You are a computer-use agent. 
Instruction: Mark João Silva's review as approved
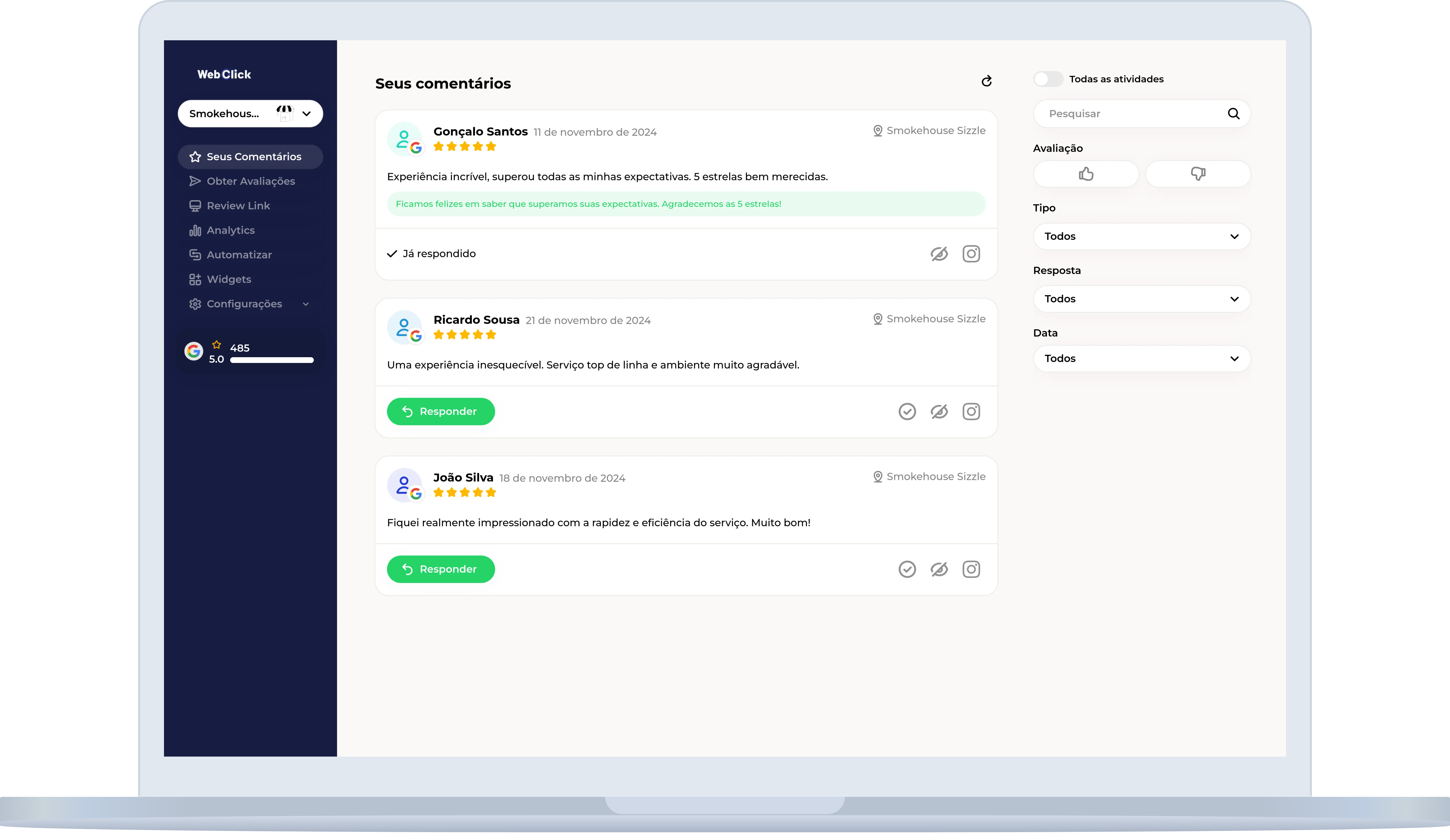tap(907, 569)
